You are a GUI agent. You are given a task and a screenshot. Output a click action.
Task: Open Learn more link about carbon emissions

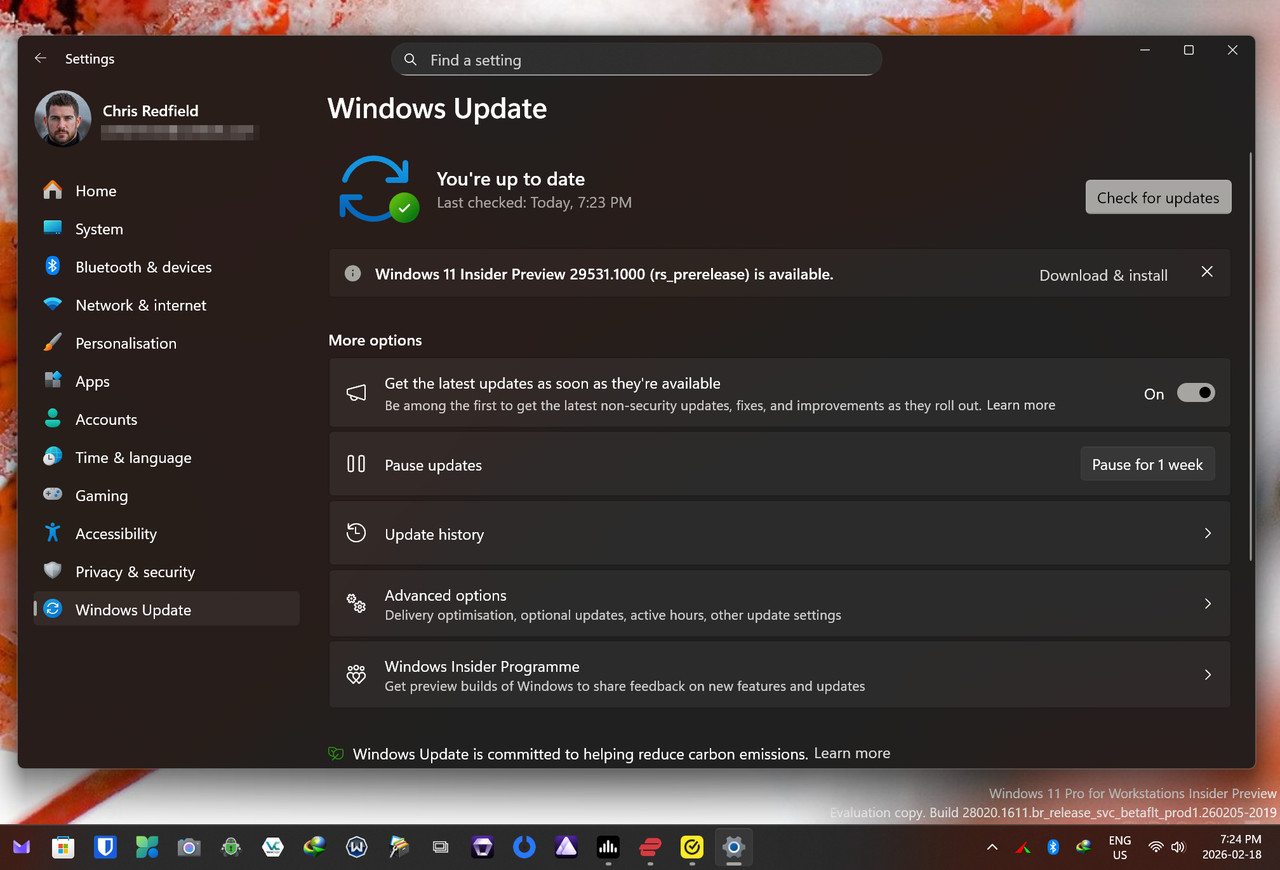[x=852, y=753]
